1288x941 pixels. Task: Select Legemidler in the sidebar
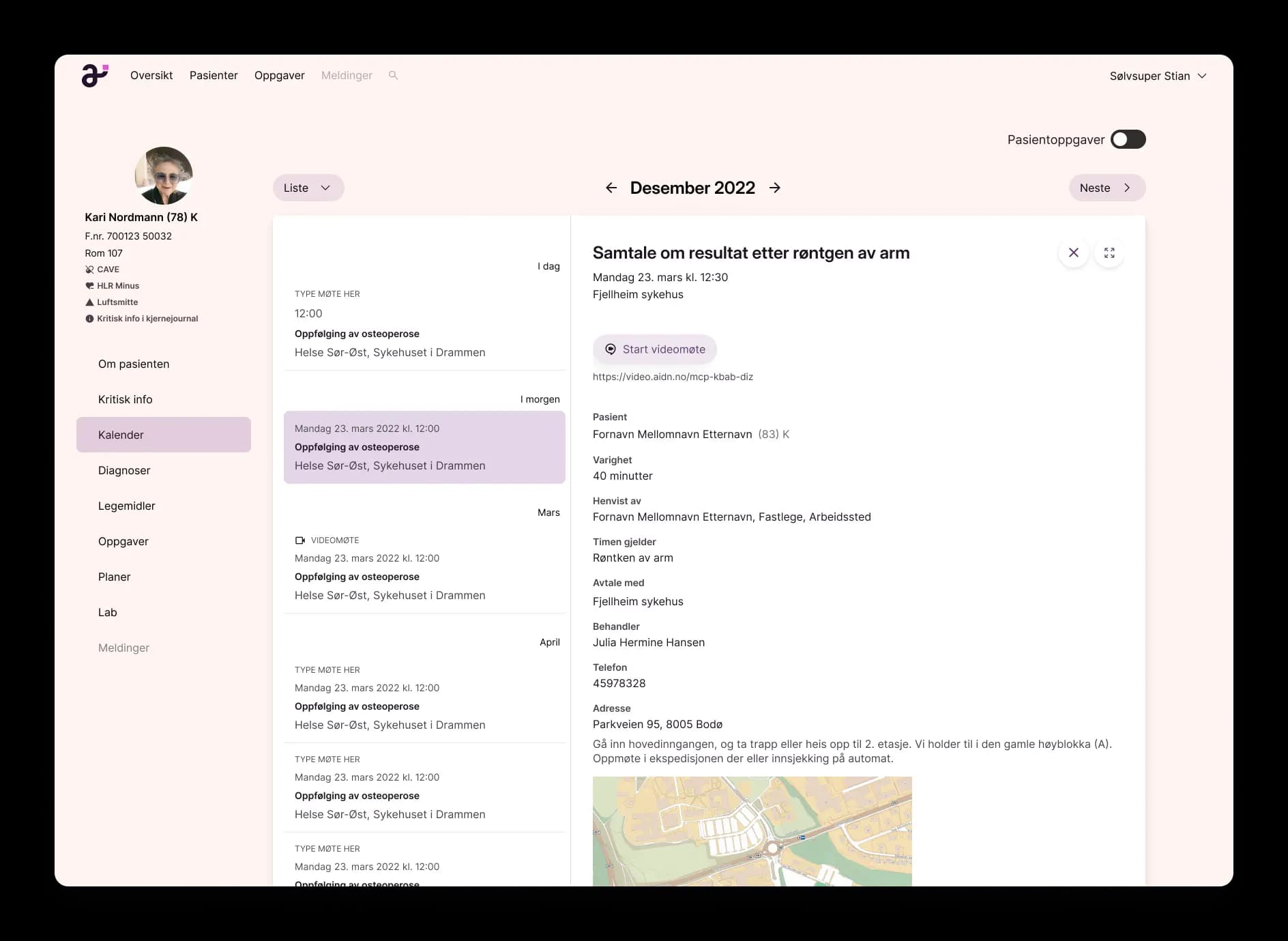[x=164, y=506]
